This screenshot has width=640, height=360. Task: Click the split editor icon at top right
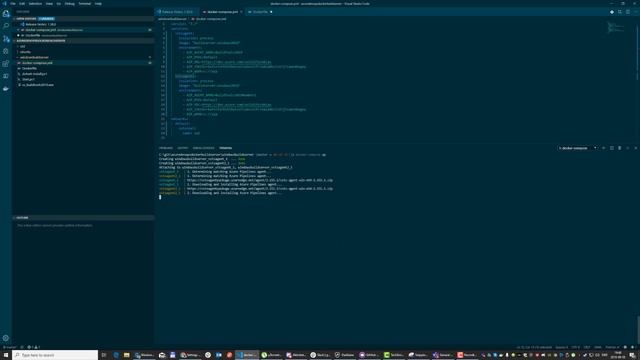coord(628,12)
